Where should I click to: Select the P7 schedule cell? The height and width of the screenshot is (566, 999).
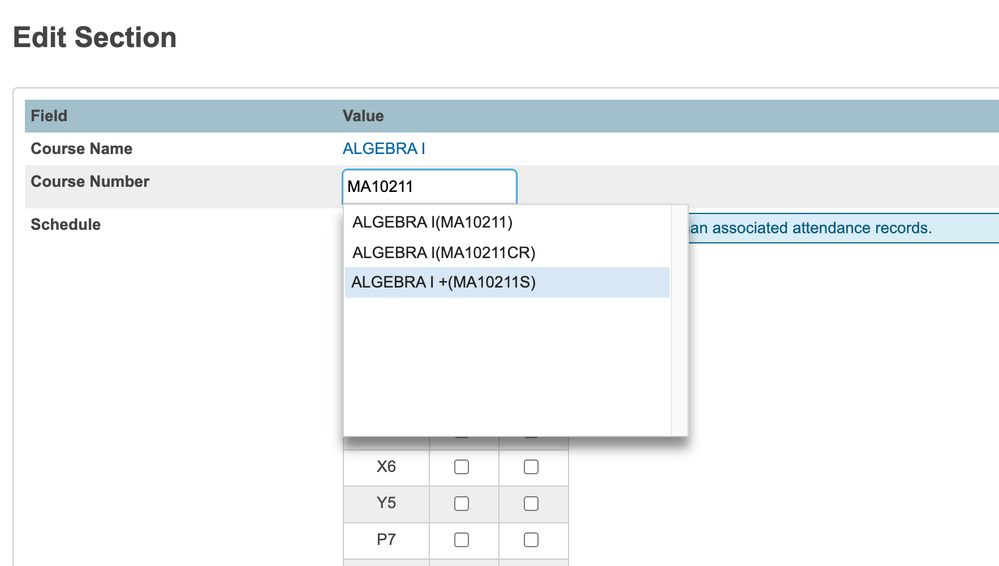[x=386, y=540]
